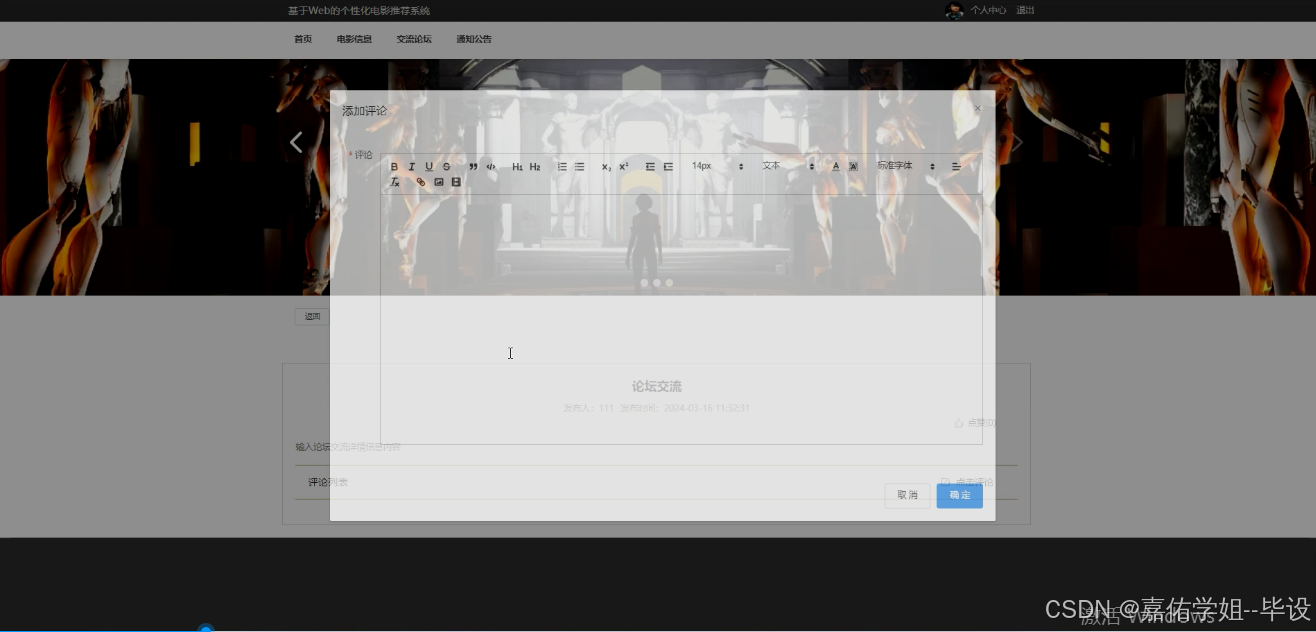This screenshot has width=1316, height=632.
Task: Close the 添加评论 dialog
Action: point(978,108)
